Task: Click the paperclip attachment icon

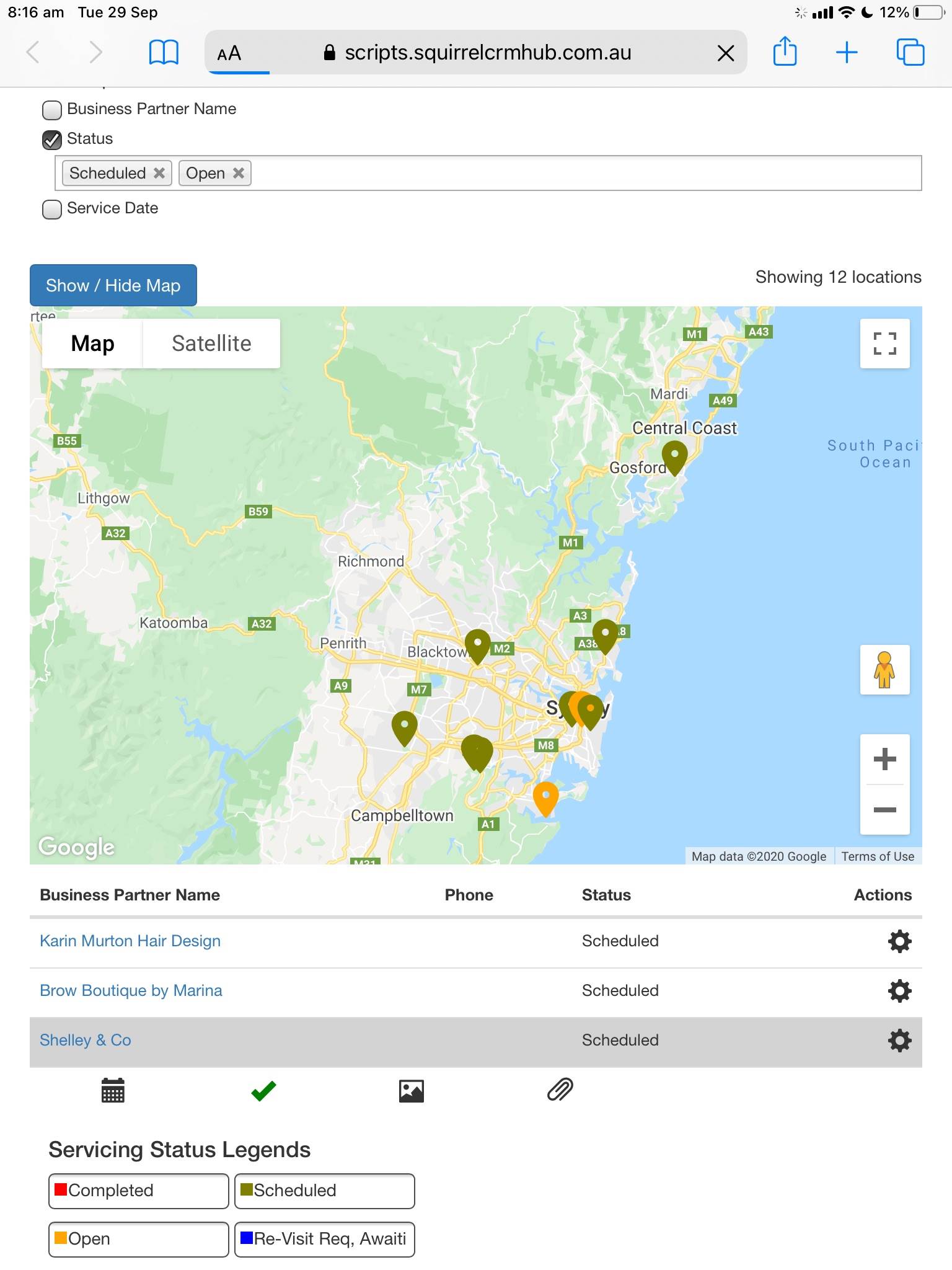Action: [560, 1090]
